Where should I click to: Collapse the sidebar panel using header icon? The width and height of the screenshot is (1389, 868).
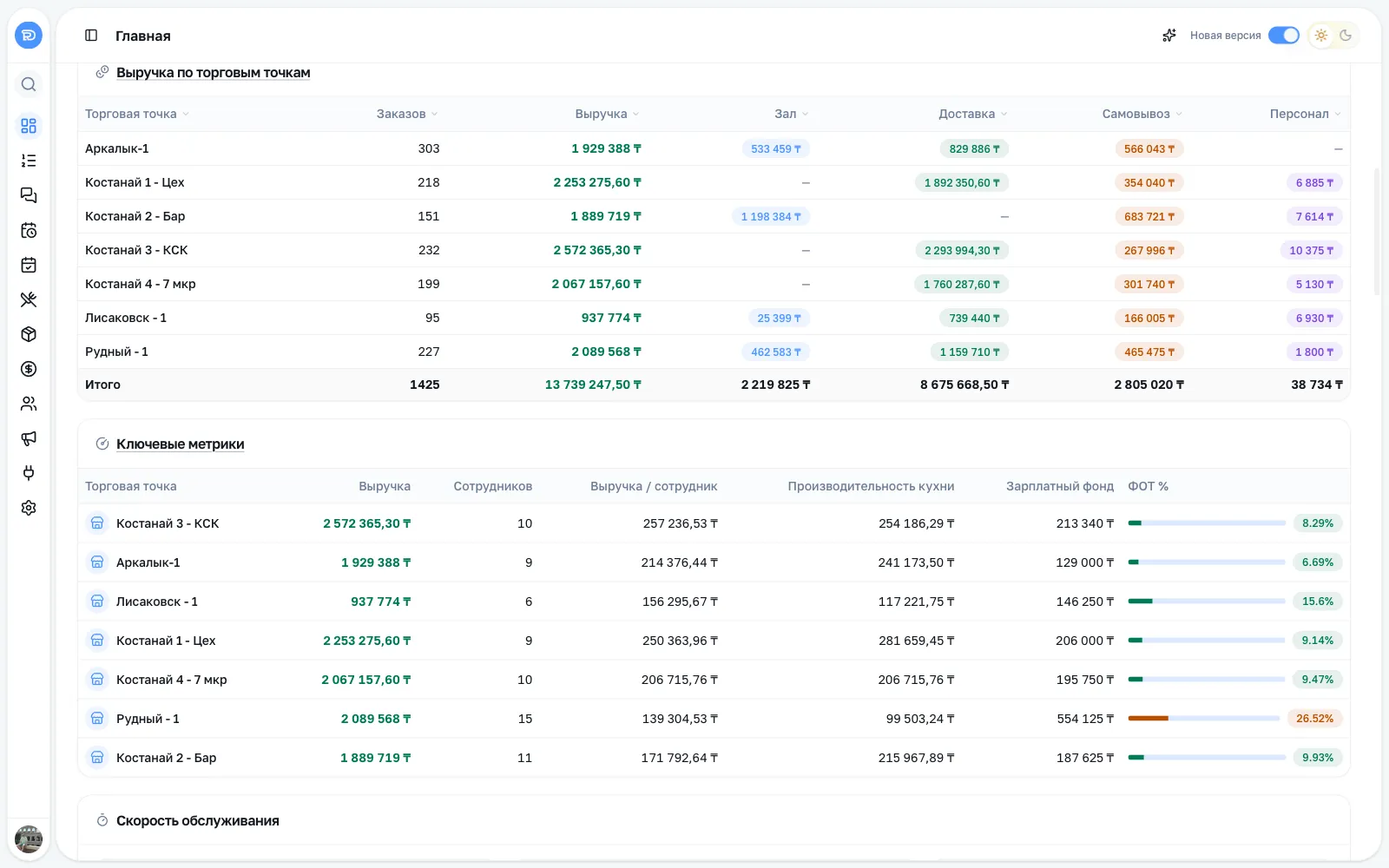pos(91,36)
